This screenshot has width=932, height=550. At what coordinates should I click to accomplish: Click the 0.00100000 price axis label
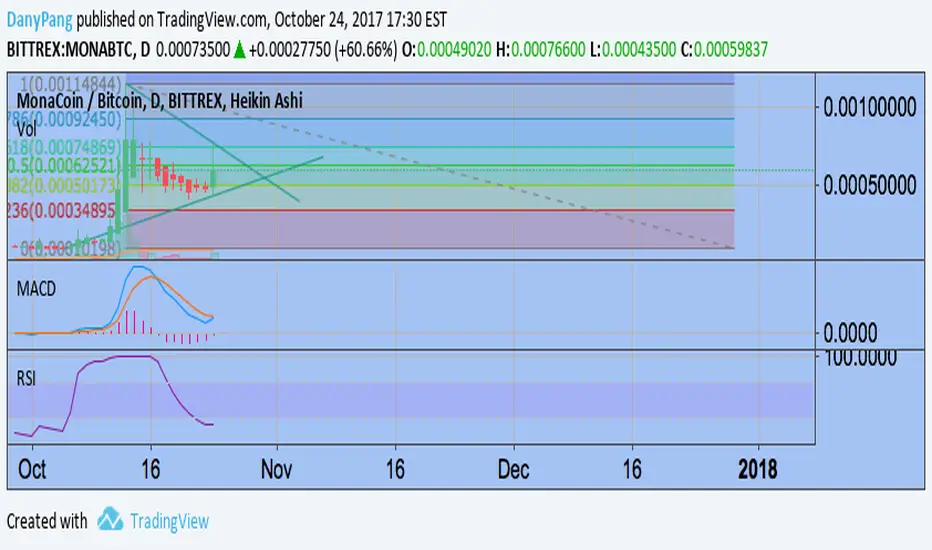point(870,108)
